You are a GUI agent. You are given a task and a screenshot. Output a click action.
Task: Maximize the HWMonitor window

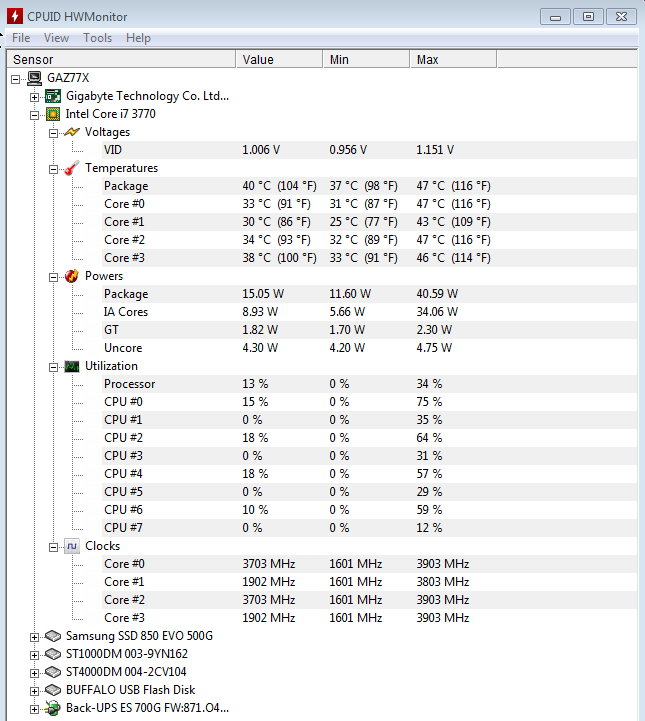coord(588,17)
